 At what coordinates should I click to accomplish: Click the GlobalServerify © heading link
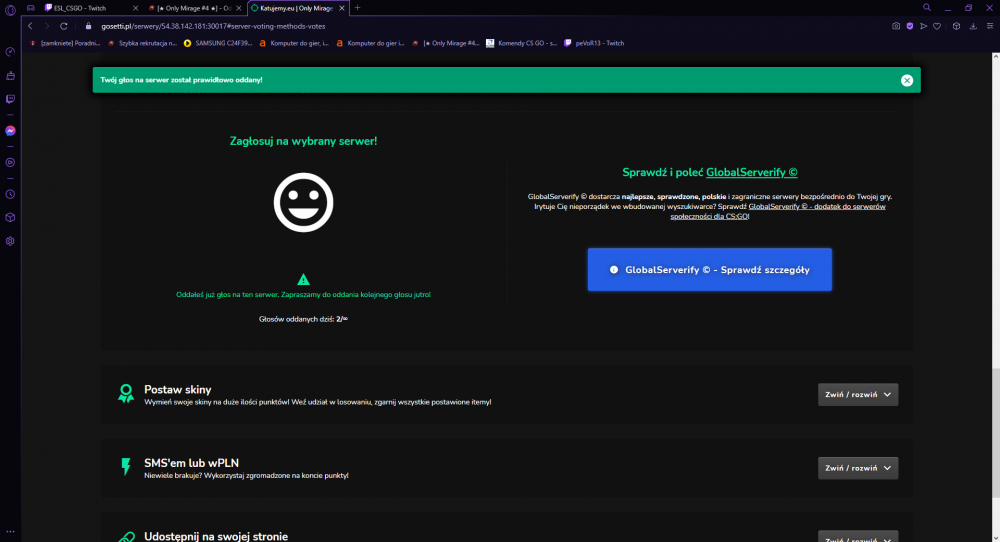(751, 172)
